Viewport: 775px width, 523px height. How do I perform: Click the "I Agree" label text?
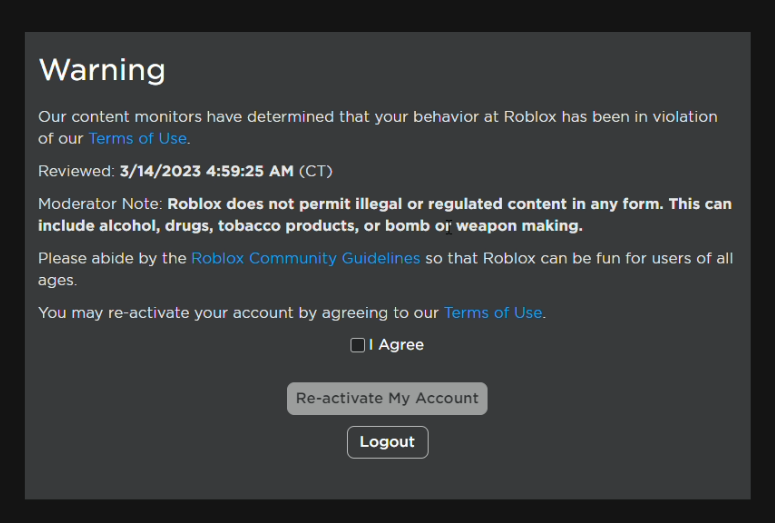point(396,345)
